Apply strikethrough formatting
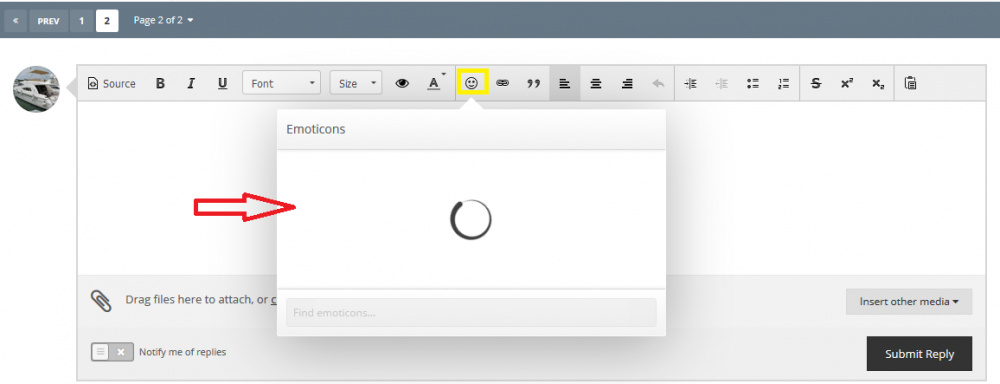 click(x=816, y=84)
